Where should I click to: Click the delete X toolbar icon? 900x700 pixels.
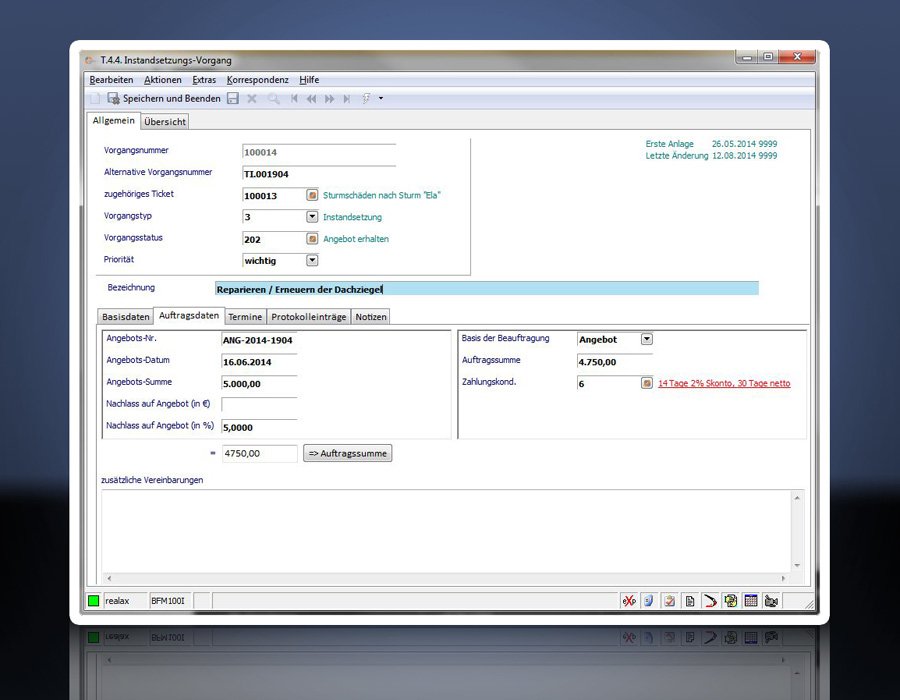tap(251, 99)
